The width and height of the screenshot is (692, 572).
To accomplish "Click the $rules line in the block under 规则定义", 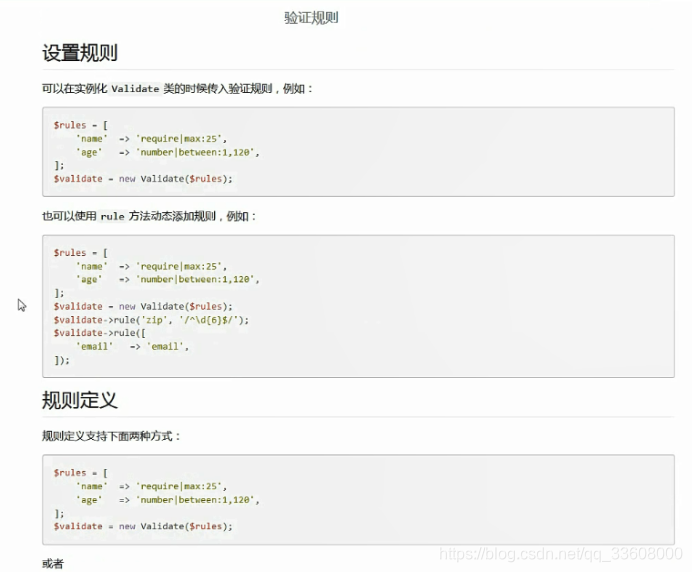I will click(x=81, y=473).
